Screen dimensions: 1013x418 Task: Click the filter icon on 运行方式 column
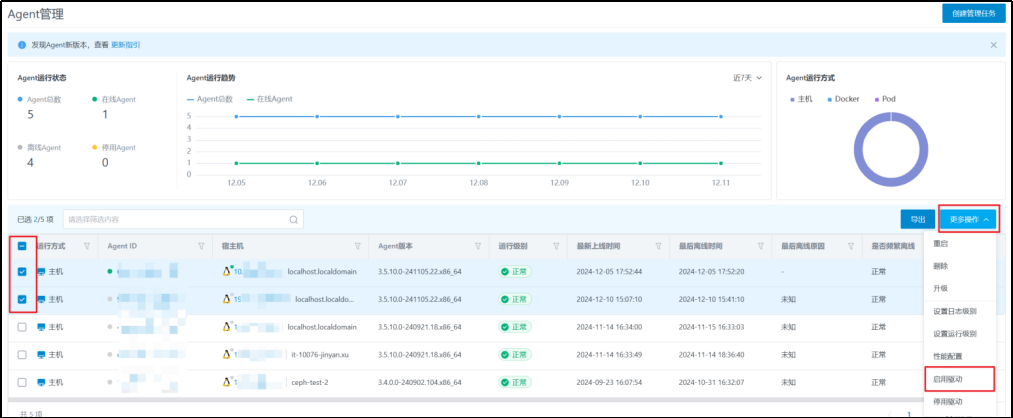coord(87,246)
